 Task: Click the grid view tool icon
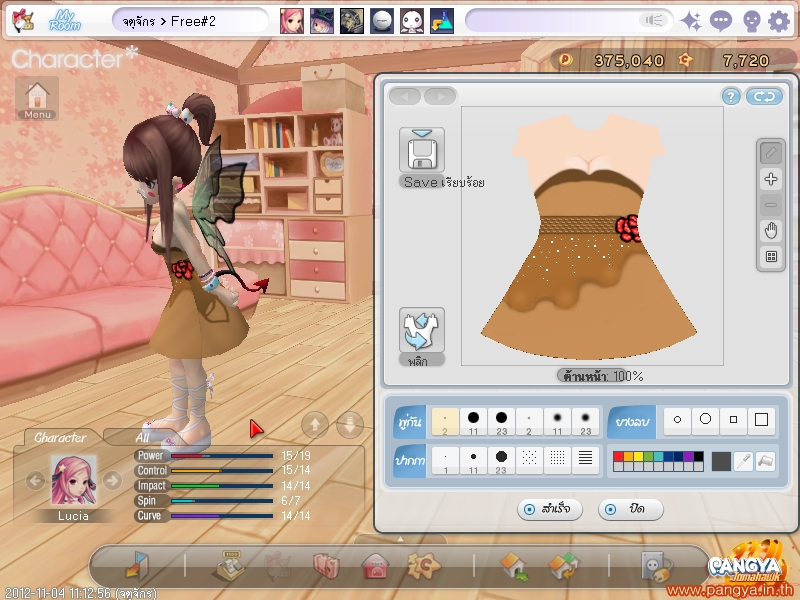pyautogui.click(x=770, y=256)
